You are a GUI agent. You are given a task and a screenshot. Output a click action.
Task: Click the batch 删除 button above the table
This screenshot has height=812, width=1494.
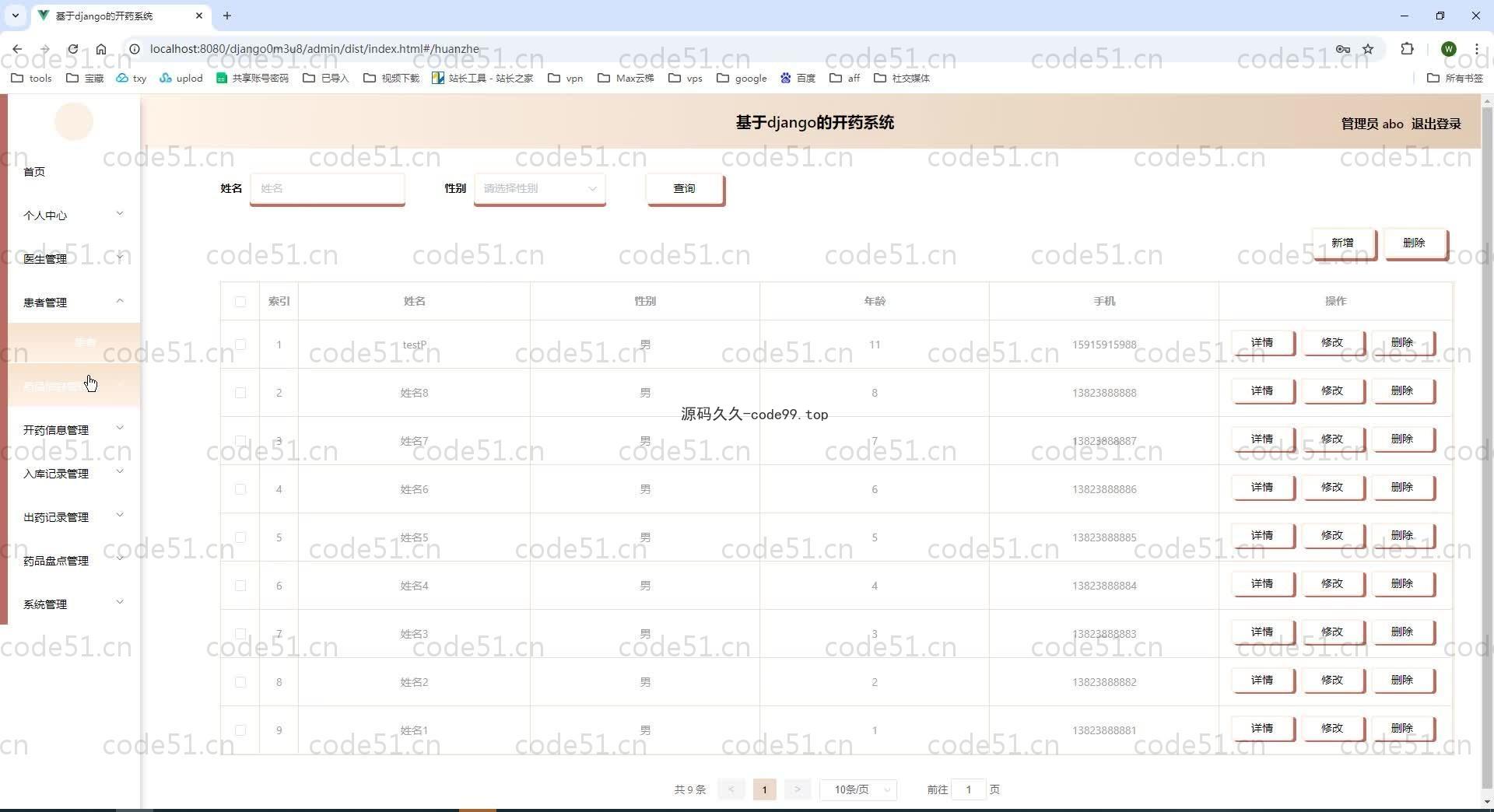point(1415,243)
